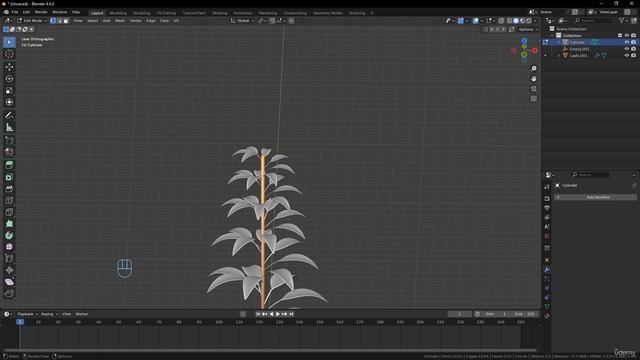The image size is (640, 360).
Task: Select the Shrink/Fatten tool
Action: coord(9,270)
